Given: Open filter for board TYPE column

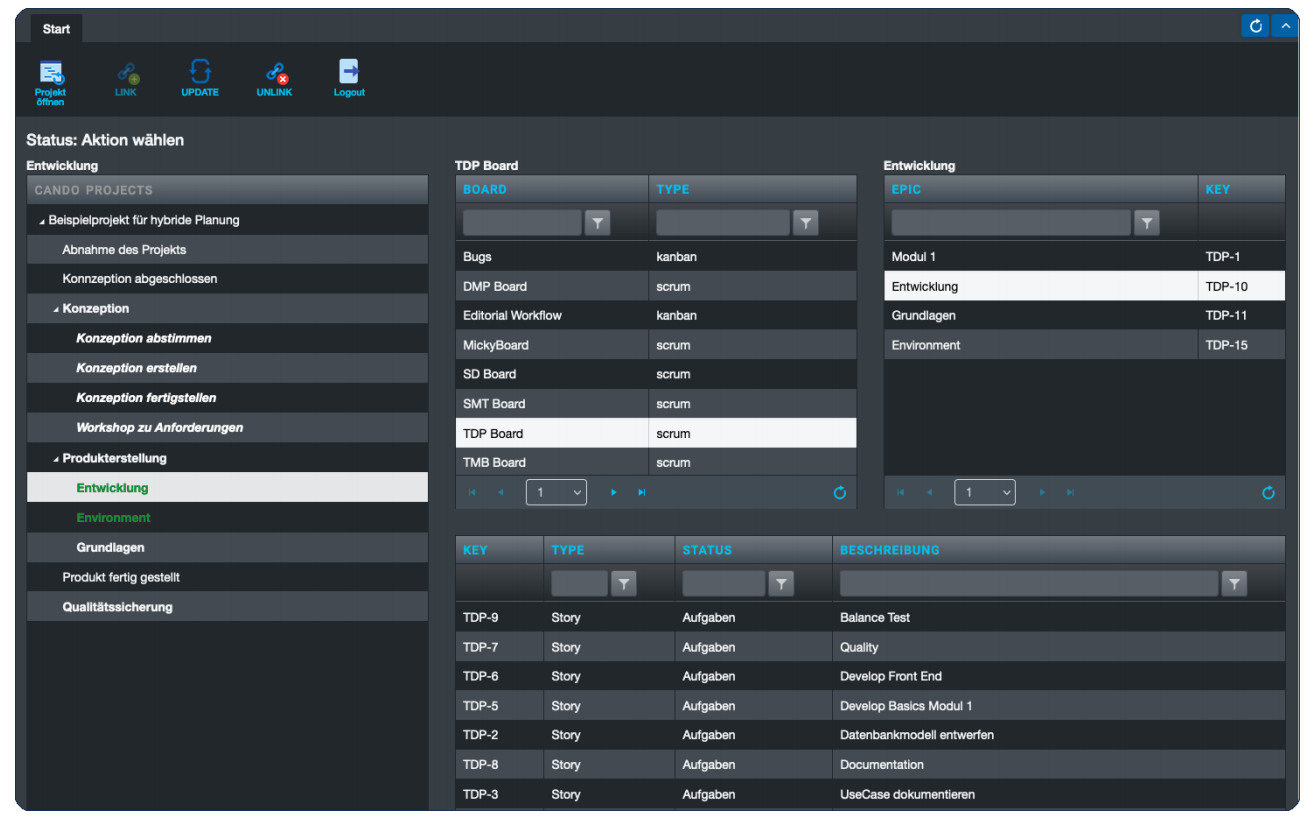Looking at the screenshot, I should point(805,223).
